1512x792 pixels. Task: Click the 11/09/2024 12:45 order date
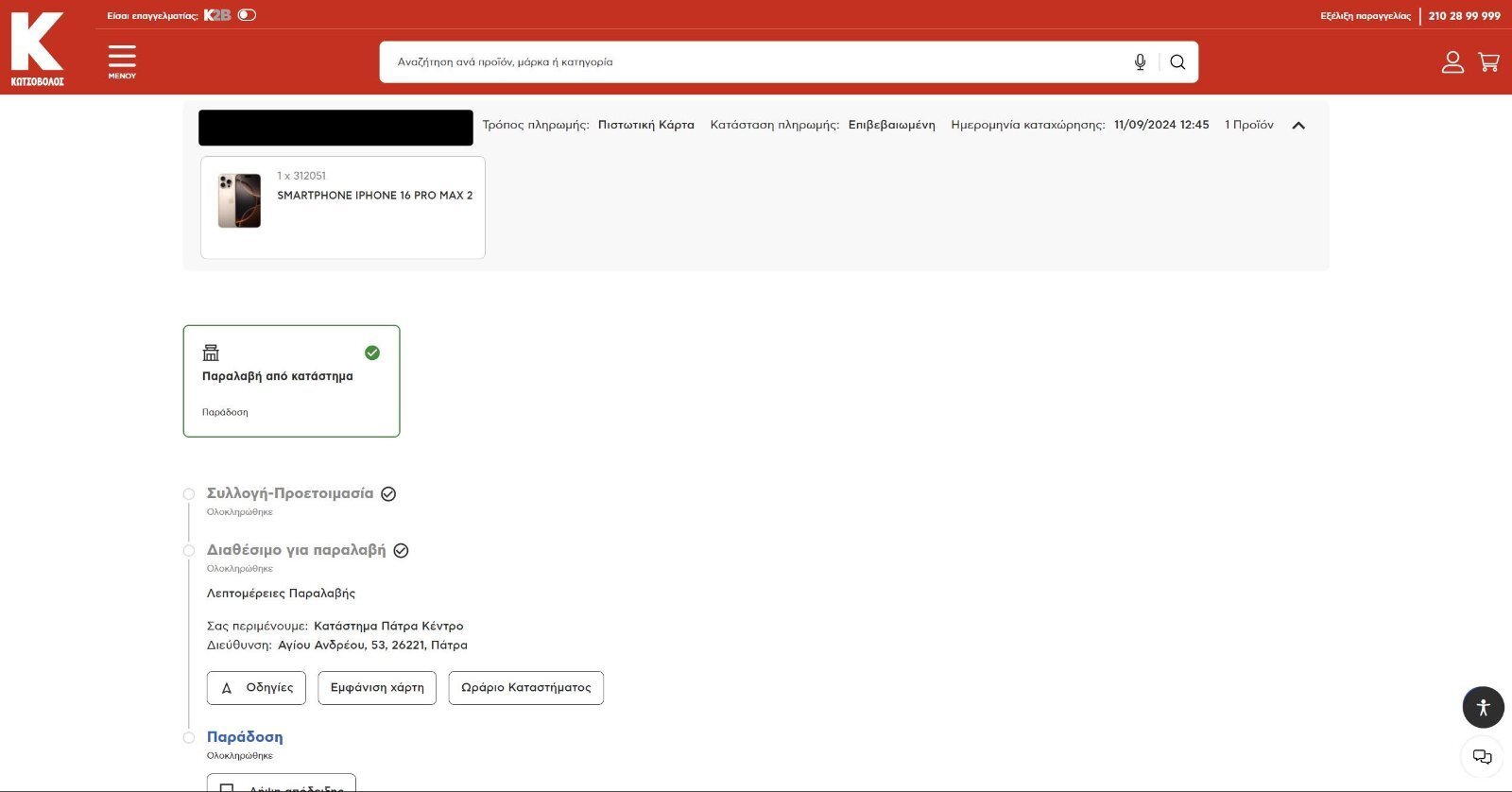(1161, 125)
